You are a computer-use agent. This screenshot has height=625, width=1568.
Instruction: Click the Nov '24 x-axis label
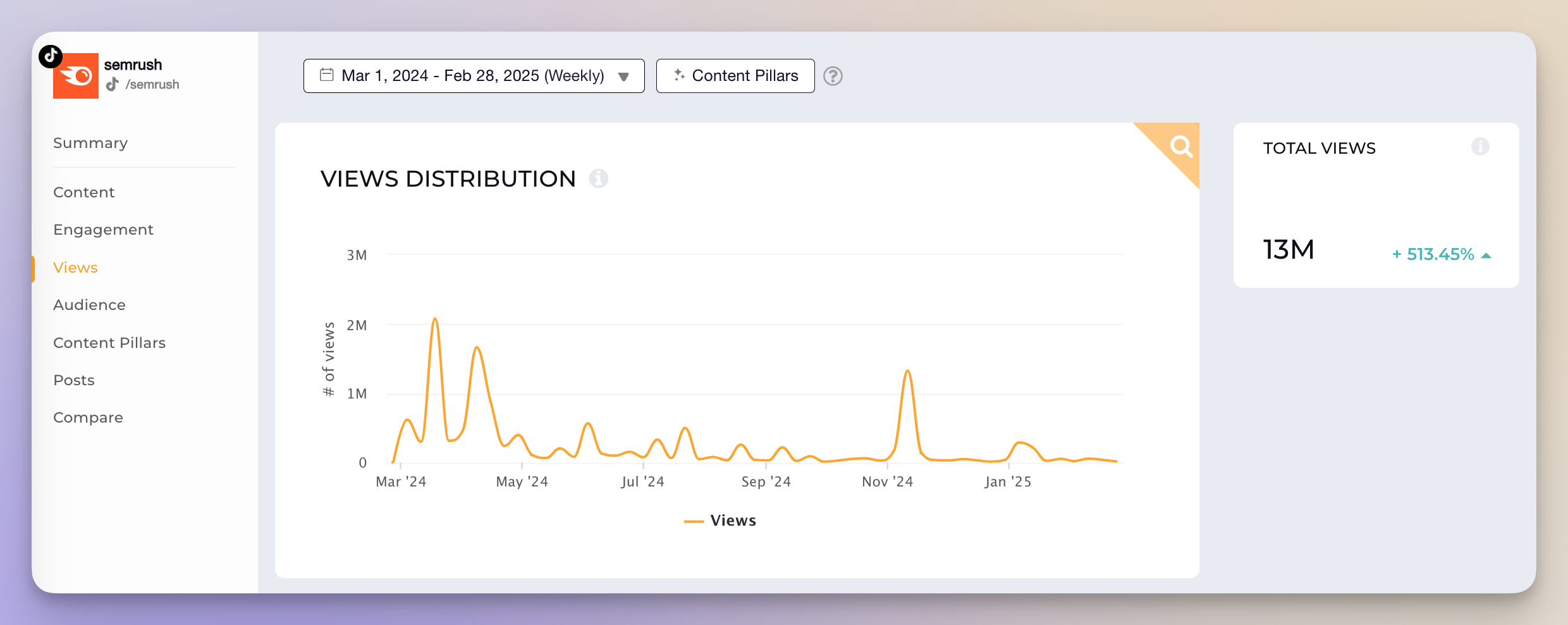pos(887,482)
